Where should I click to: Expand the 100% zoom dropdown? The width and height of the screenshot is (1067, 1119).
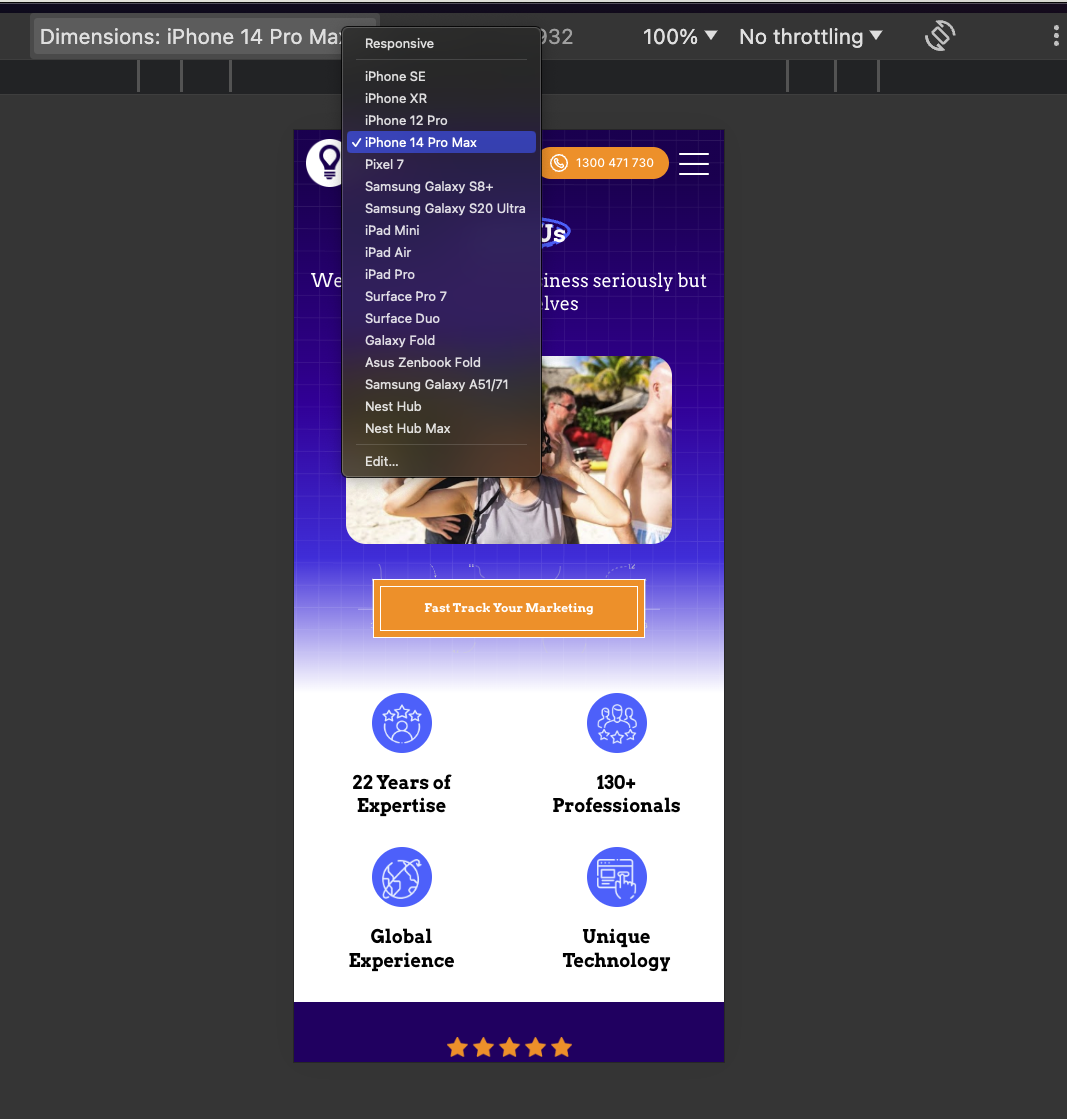tap(680, 37)
